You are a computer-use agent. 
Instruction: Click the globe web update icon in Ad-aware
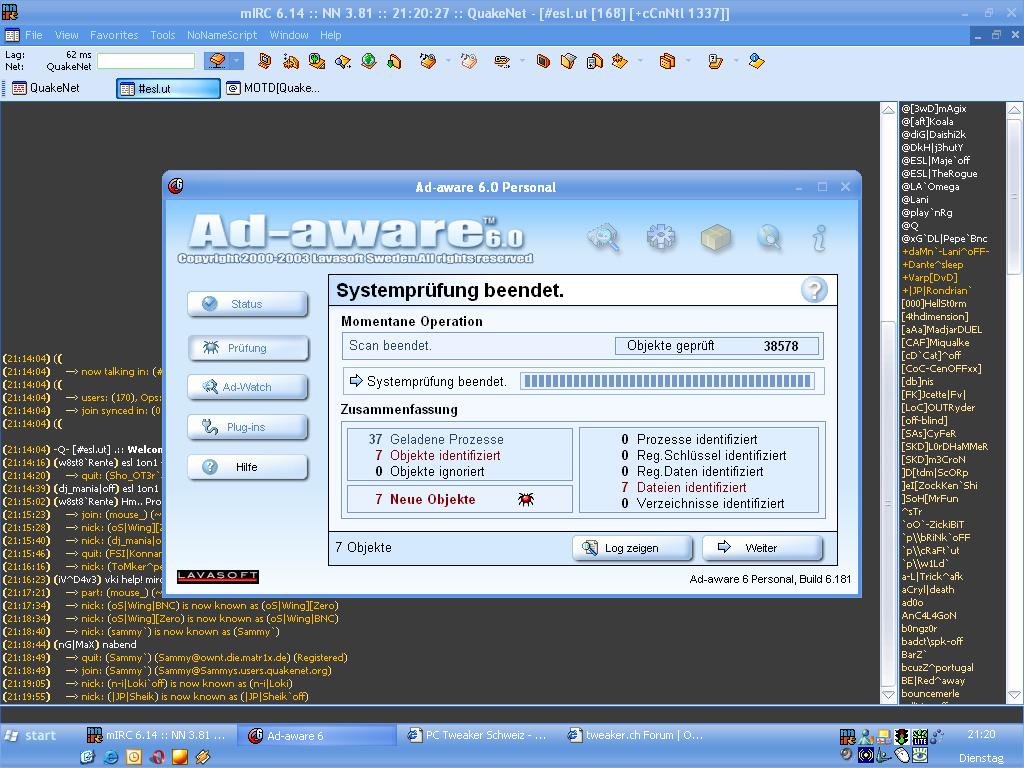click(x=768, y=238)
